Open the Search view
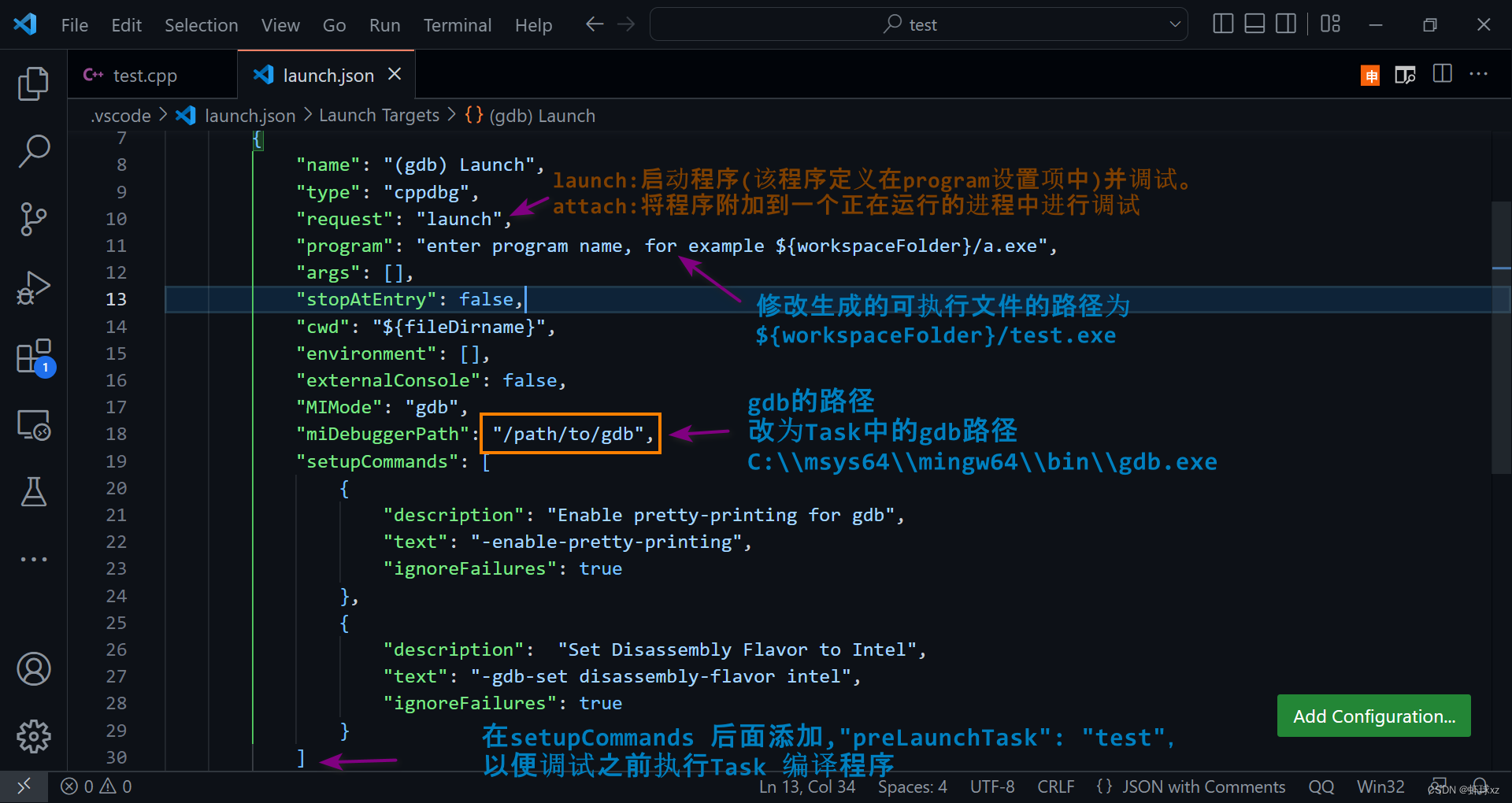The width and height of the screenshot is (1512, 803). point(33,151)
